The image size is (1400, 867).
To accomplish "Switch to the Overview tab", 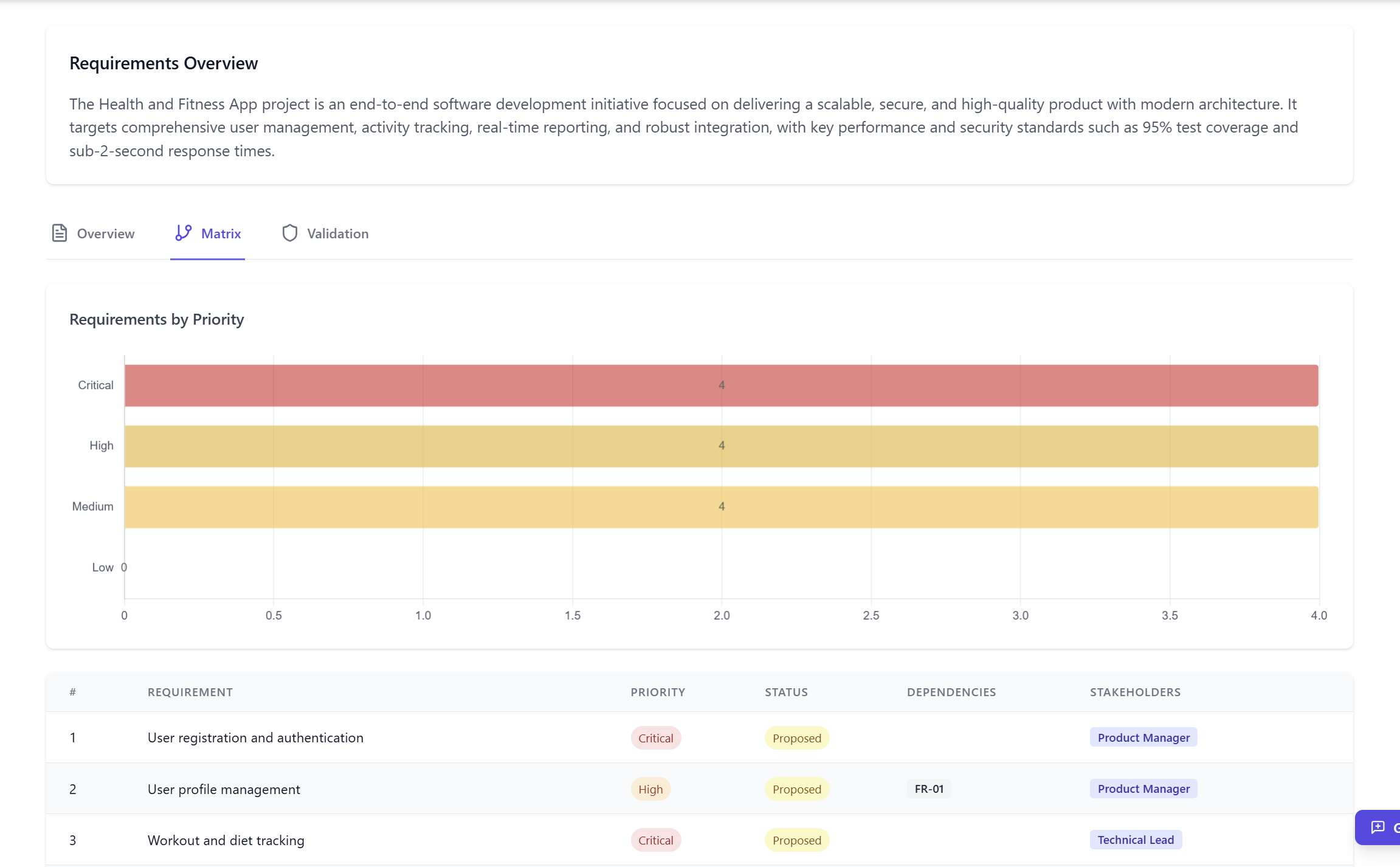I will point(105,233).
